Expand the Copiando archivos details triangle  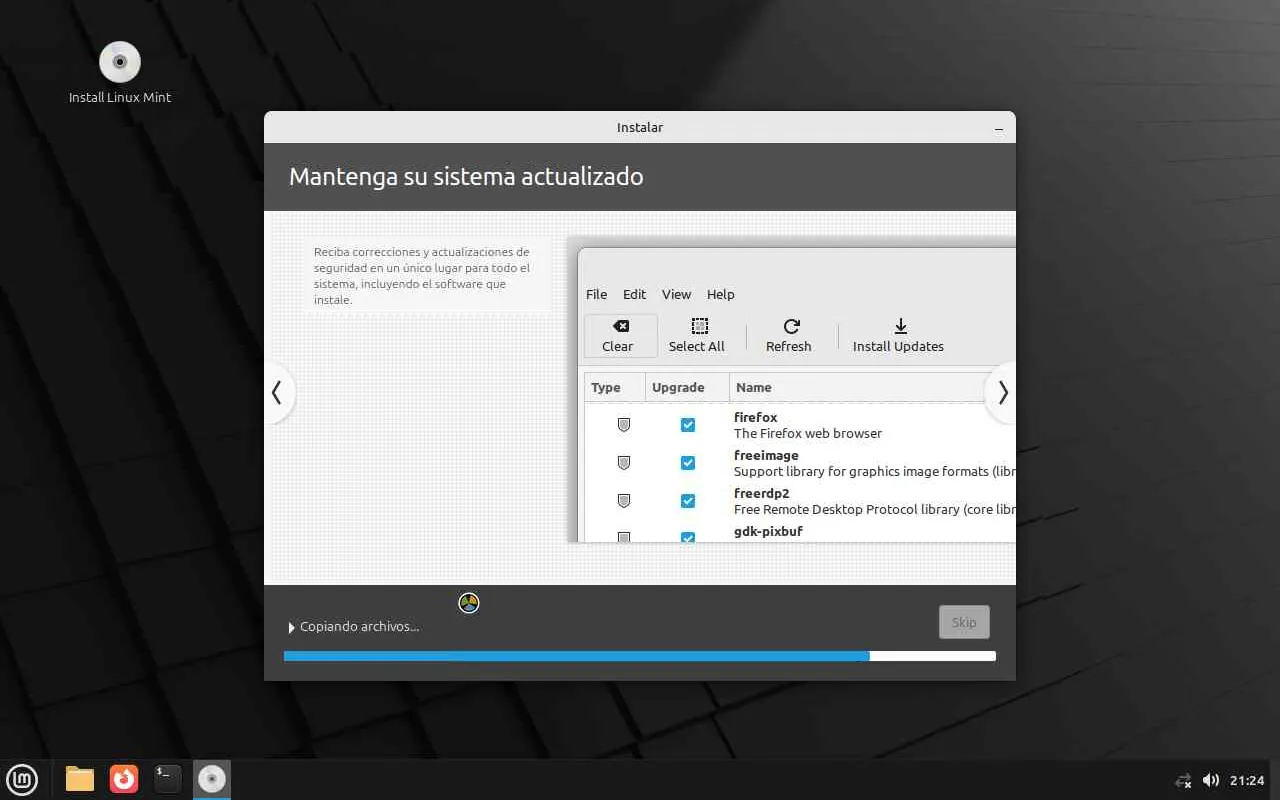click(x=292, y=627)
